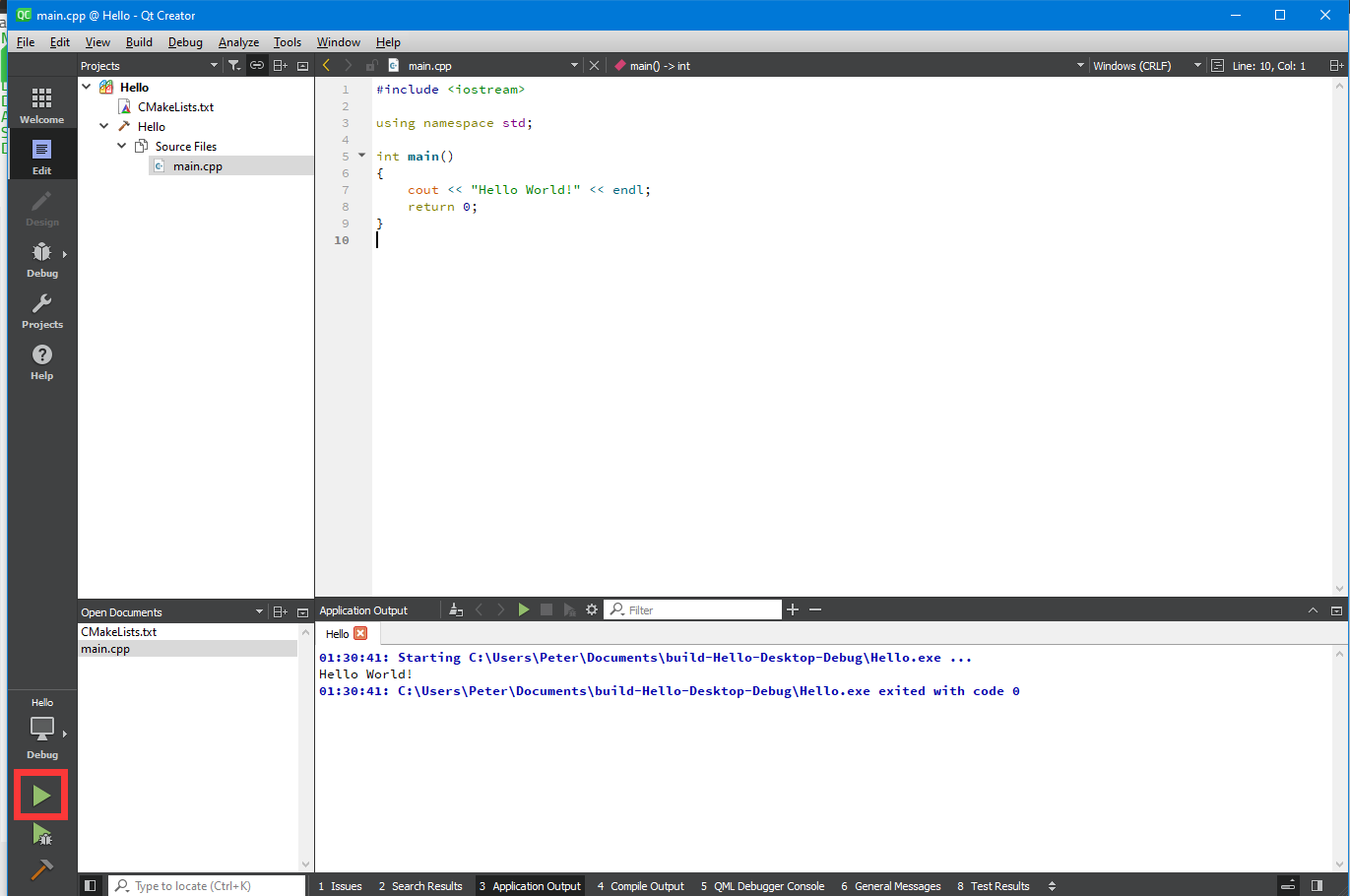This screenshot has height=896, width=1350.
Task: Switch to Welcome mode
Action: [41, 104]
